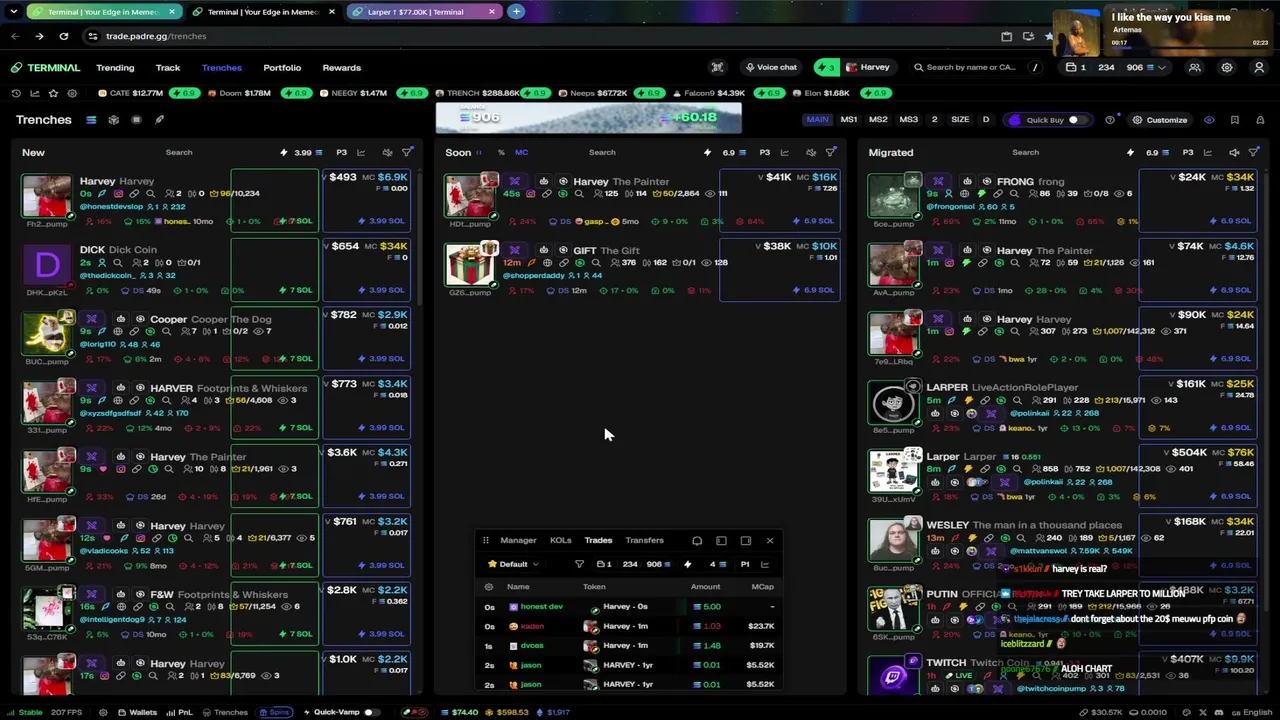Expand the wallet balance dropdown in header
This screenshot has height=720, width=1280.
[x=1162, y=68]
